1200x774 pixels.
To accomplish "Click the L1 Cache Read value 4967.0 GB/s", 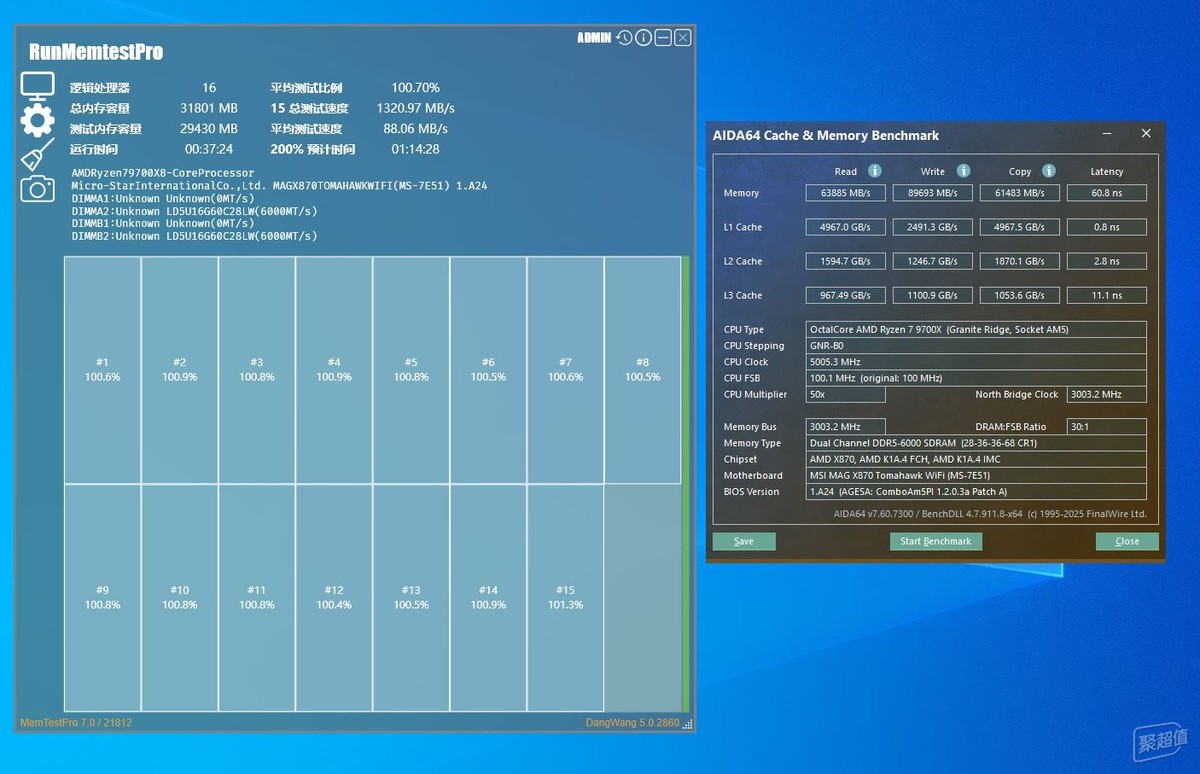I will 846,227.
